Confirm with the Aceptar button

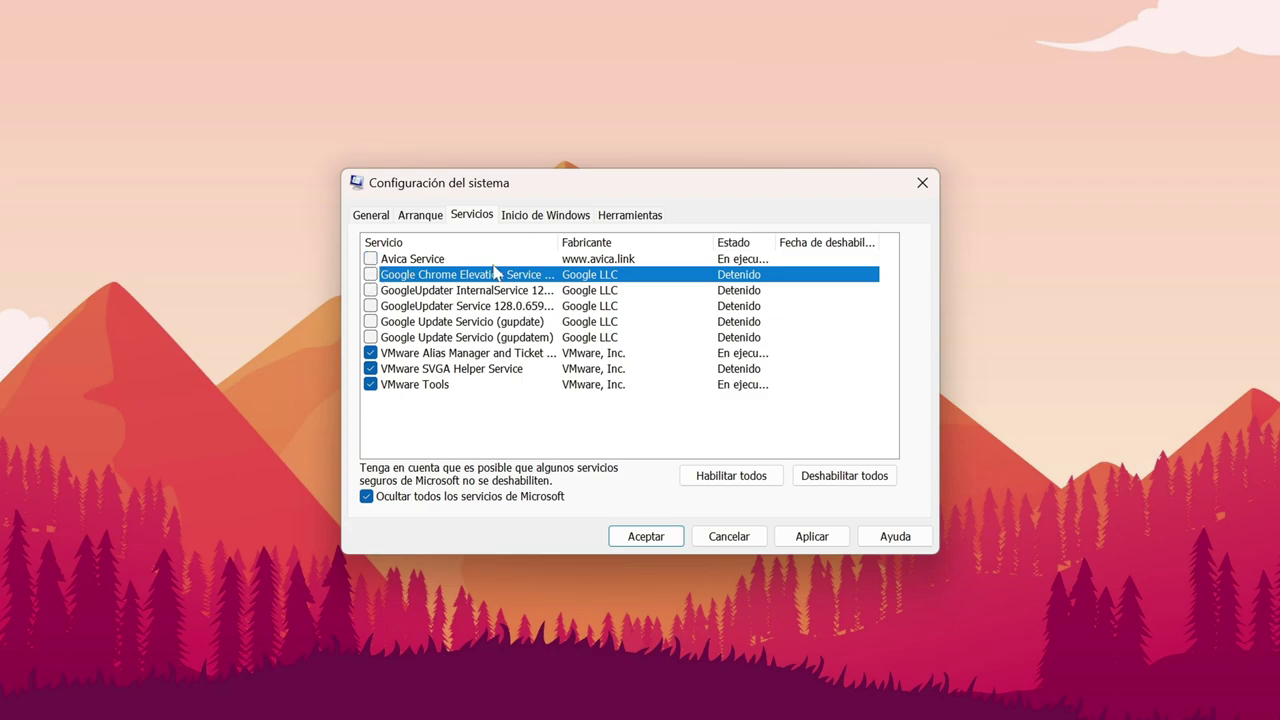click(x=646, y=537)
